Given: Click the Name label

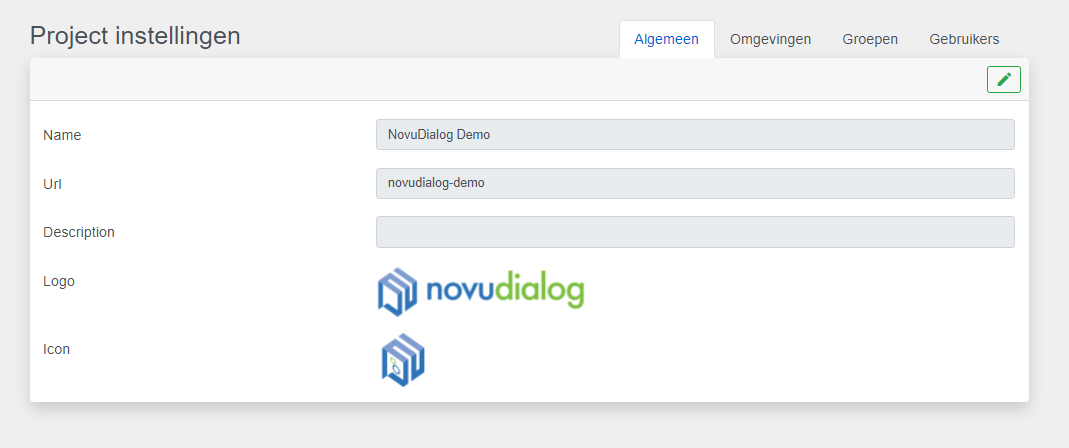Looking at the screenshot, I should tap(62, 135).
